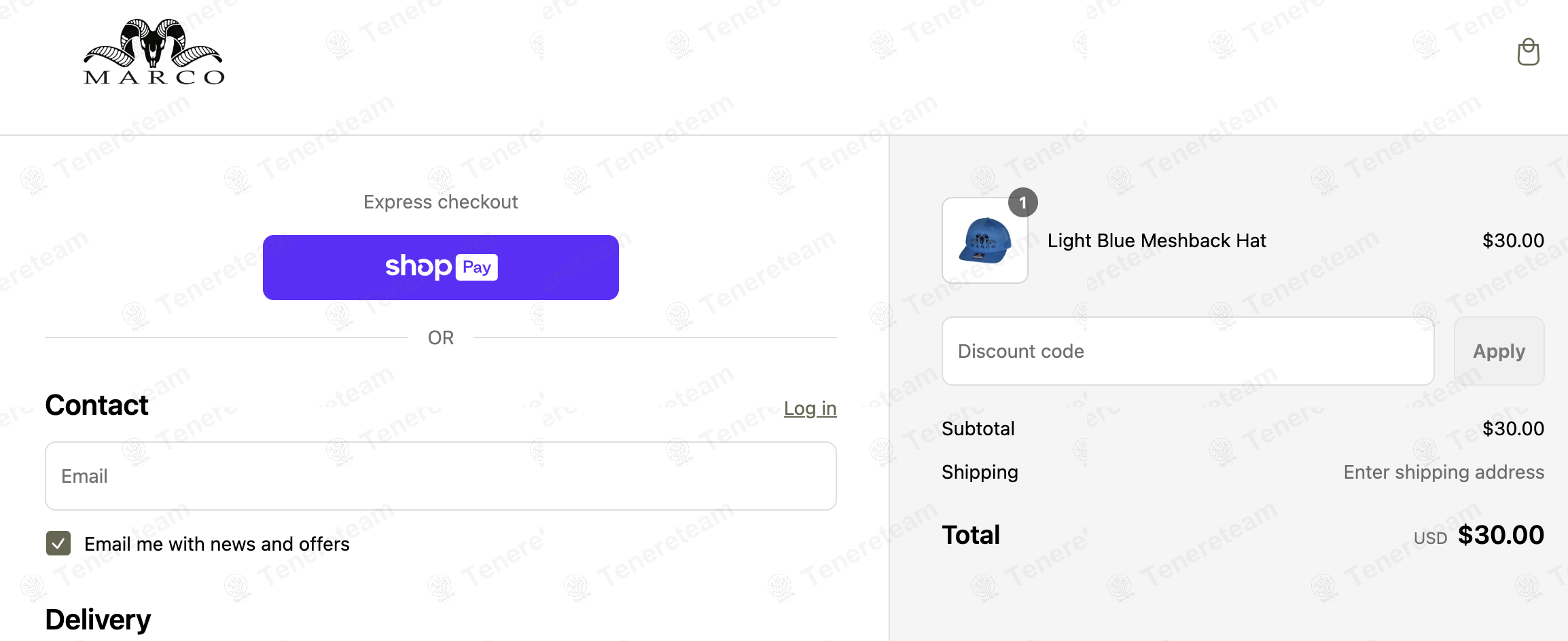Click the Pay badge on the checkout button
Viewport: 1568px width, 641px height.
tap(477, 267)
